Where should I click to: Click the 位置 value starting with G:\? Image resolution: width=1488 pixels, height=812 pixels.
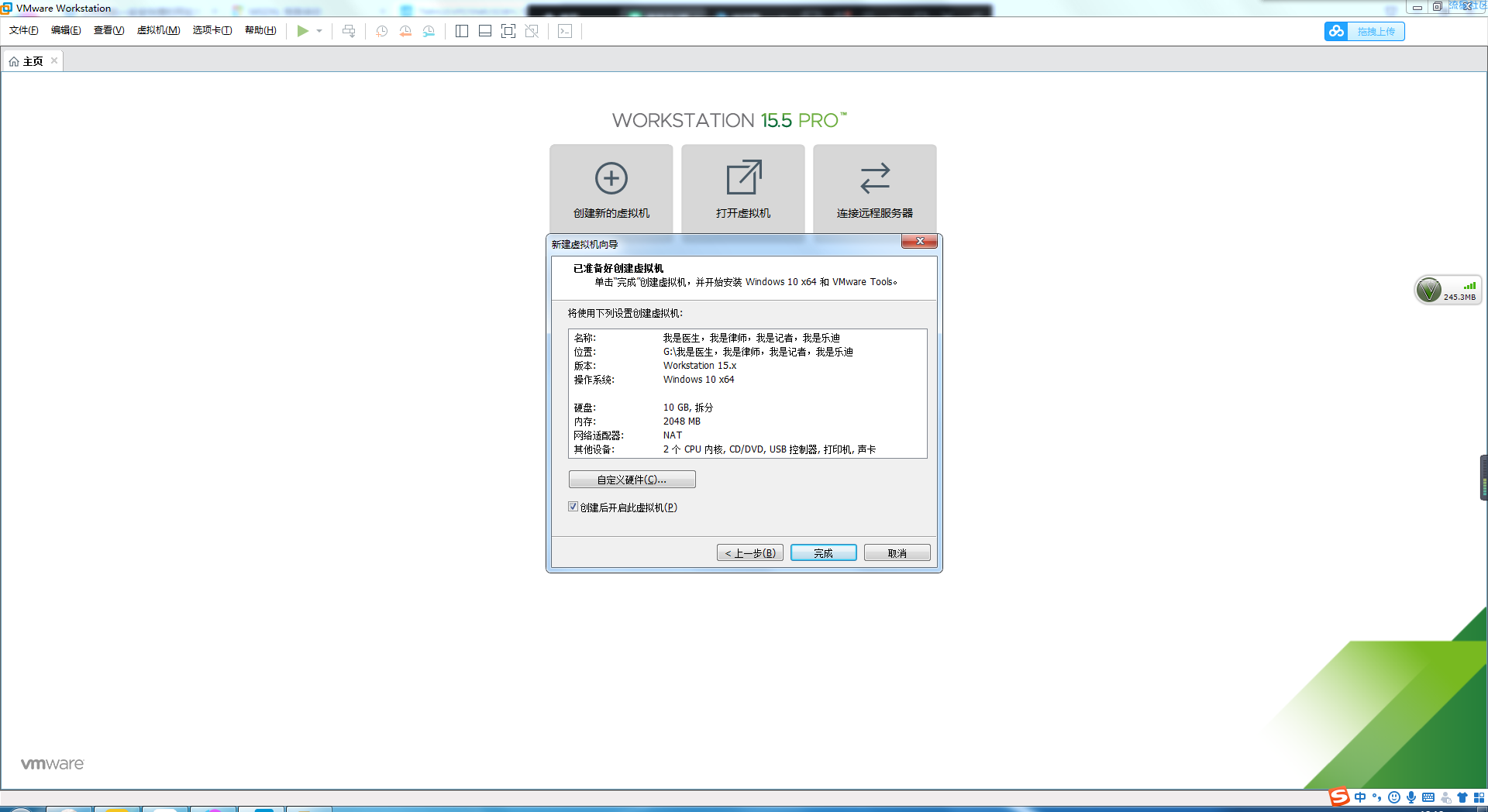pyautogui.click(x=758, y=352)
